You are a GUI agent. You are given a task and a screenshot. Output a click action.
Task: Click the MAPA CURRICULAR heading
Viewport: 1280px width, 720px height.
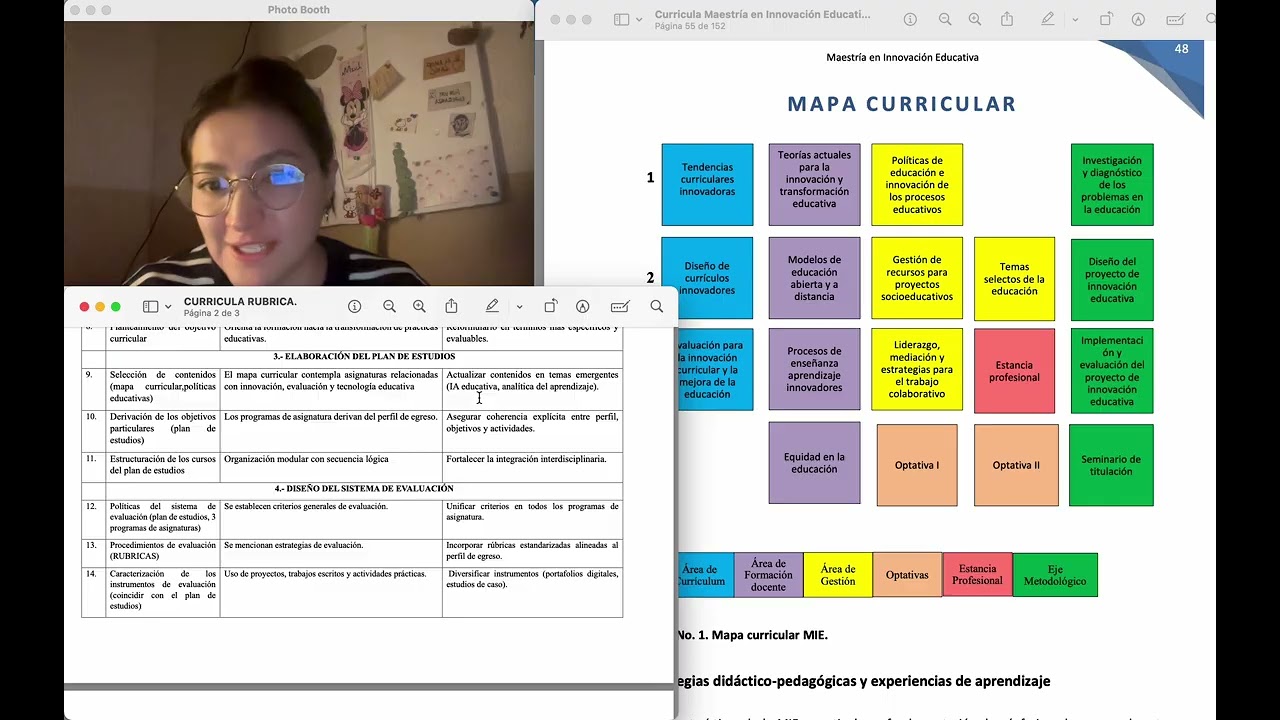(x=902, y=104)
